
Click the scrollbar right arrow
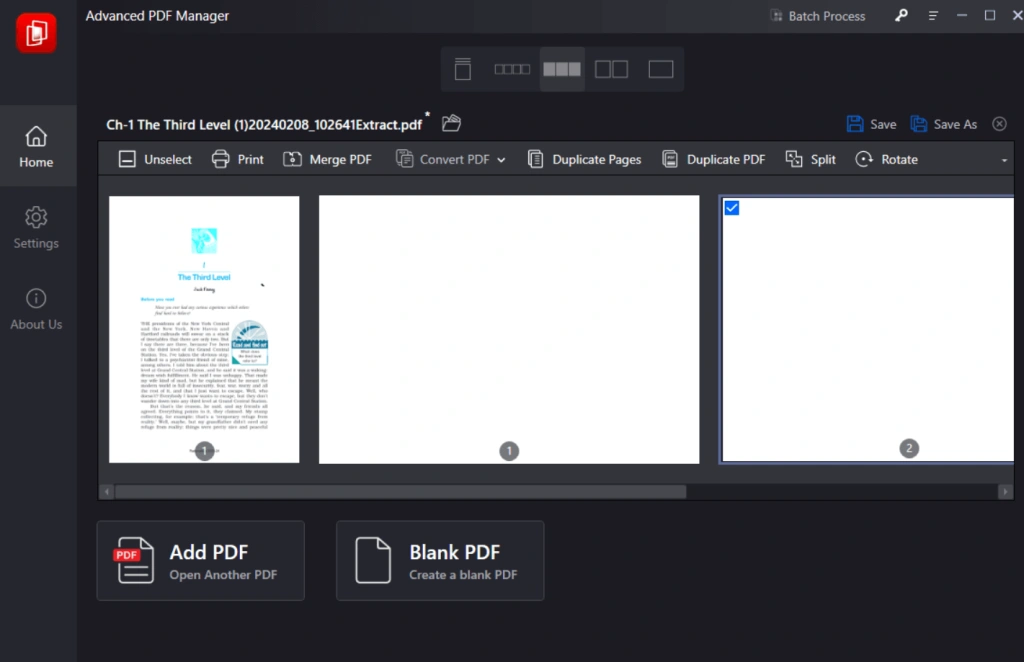point(1005,492)
